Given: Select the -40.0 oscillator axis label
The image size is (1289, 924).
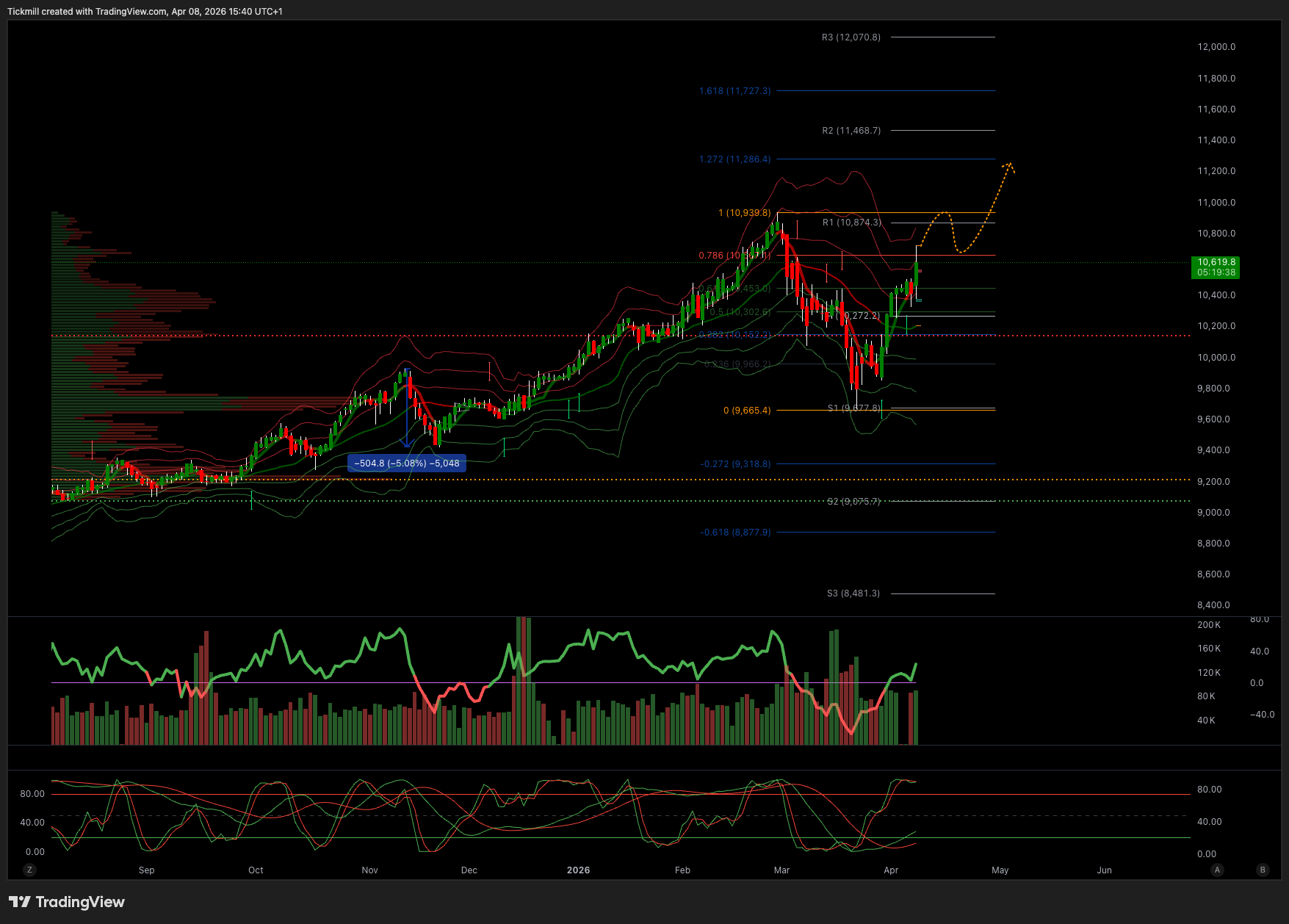Looking at the screenshot, I should 1263,715.
